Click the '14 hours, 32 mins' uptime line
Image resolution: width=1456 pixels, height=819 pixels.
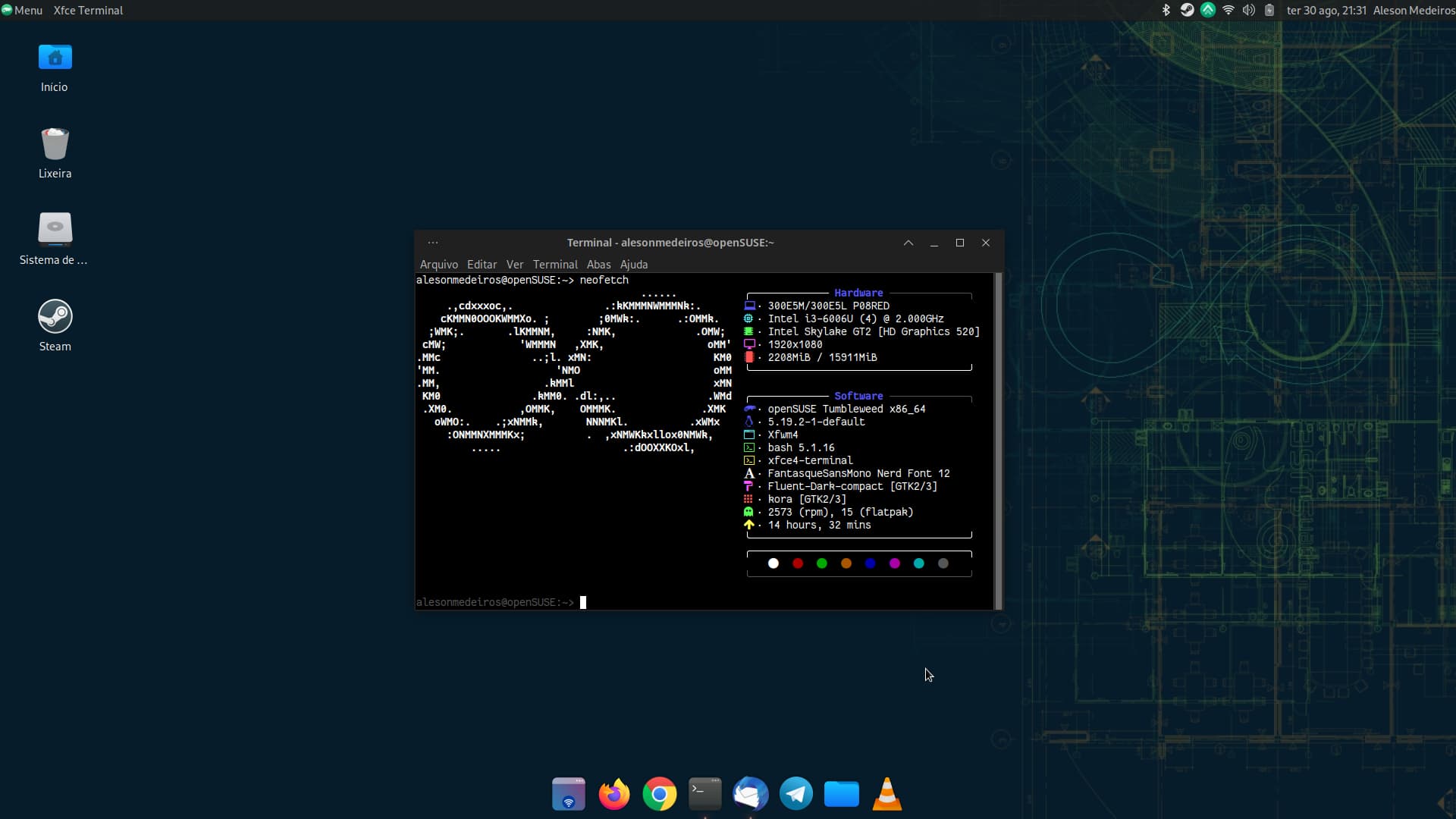(x=819, y=525)
